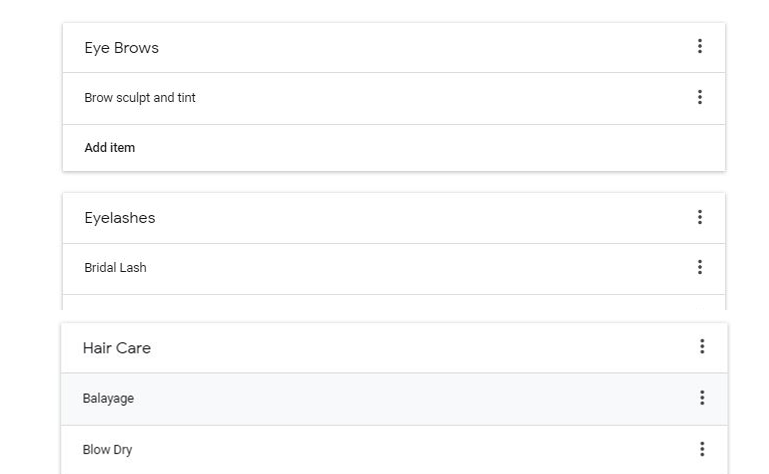Screen dimensions: 769x474
Task: Select the Balayage service item
Action: click(x=108, y=398)
